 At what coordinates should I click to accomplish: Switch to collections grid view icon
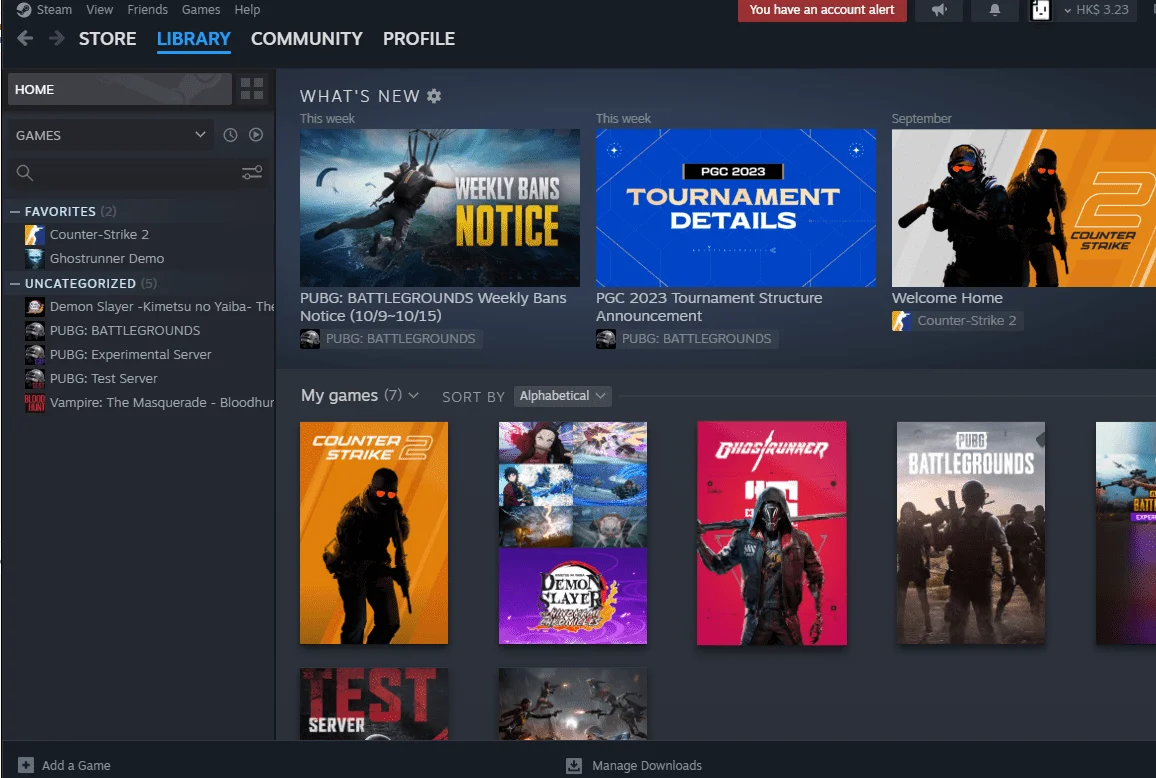(x=252, y=89)
